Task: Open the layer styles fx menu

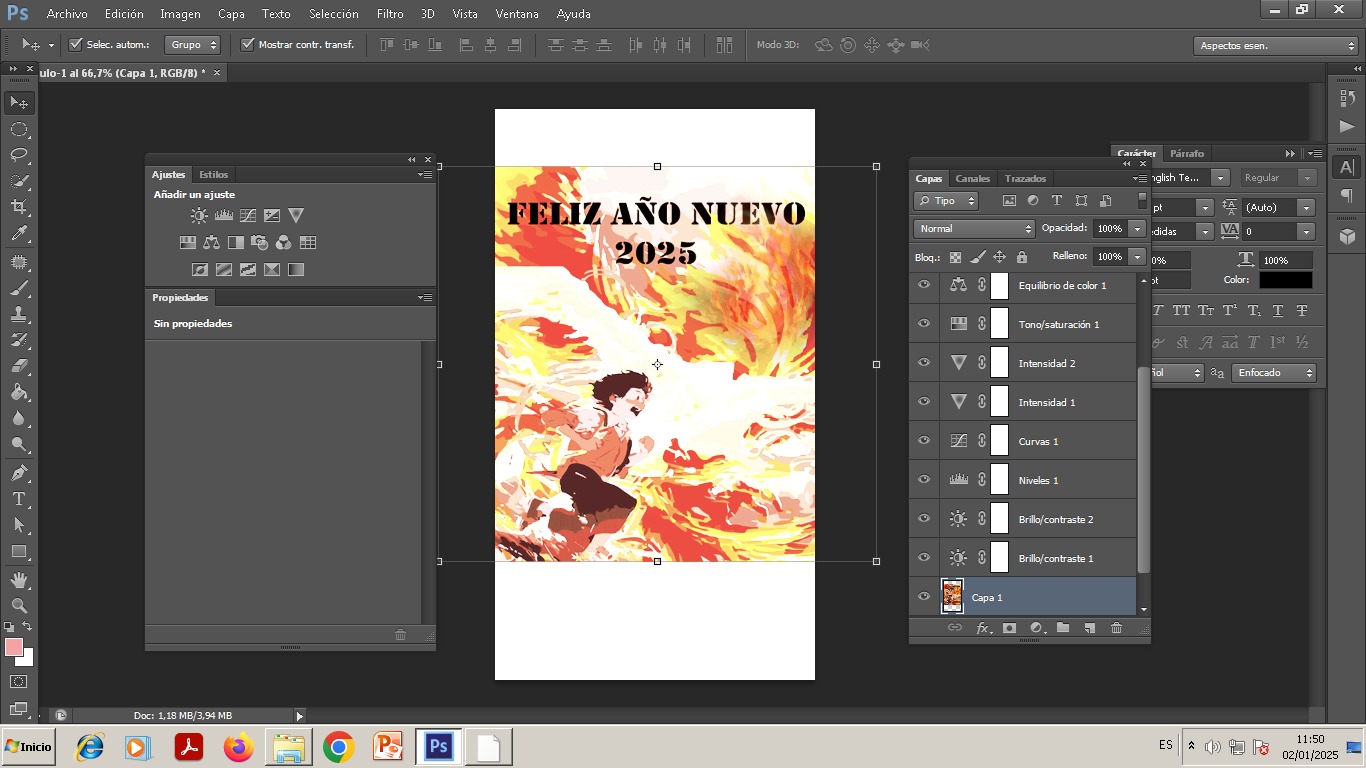Action: pos(983,628)
